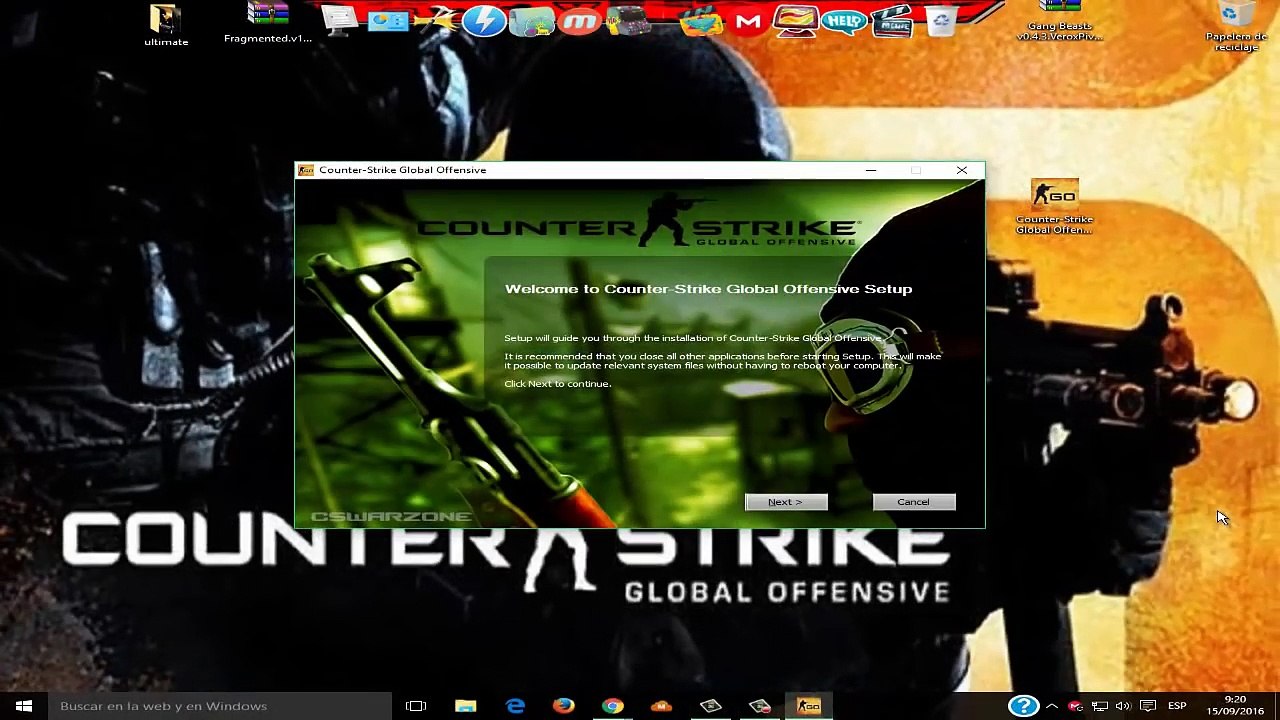The image size is (1280, 720).
Task: Open the recycle bin dock icon
Action: coord(941,21)
